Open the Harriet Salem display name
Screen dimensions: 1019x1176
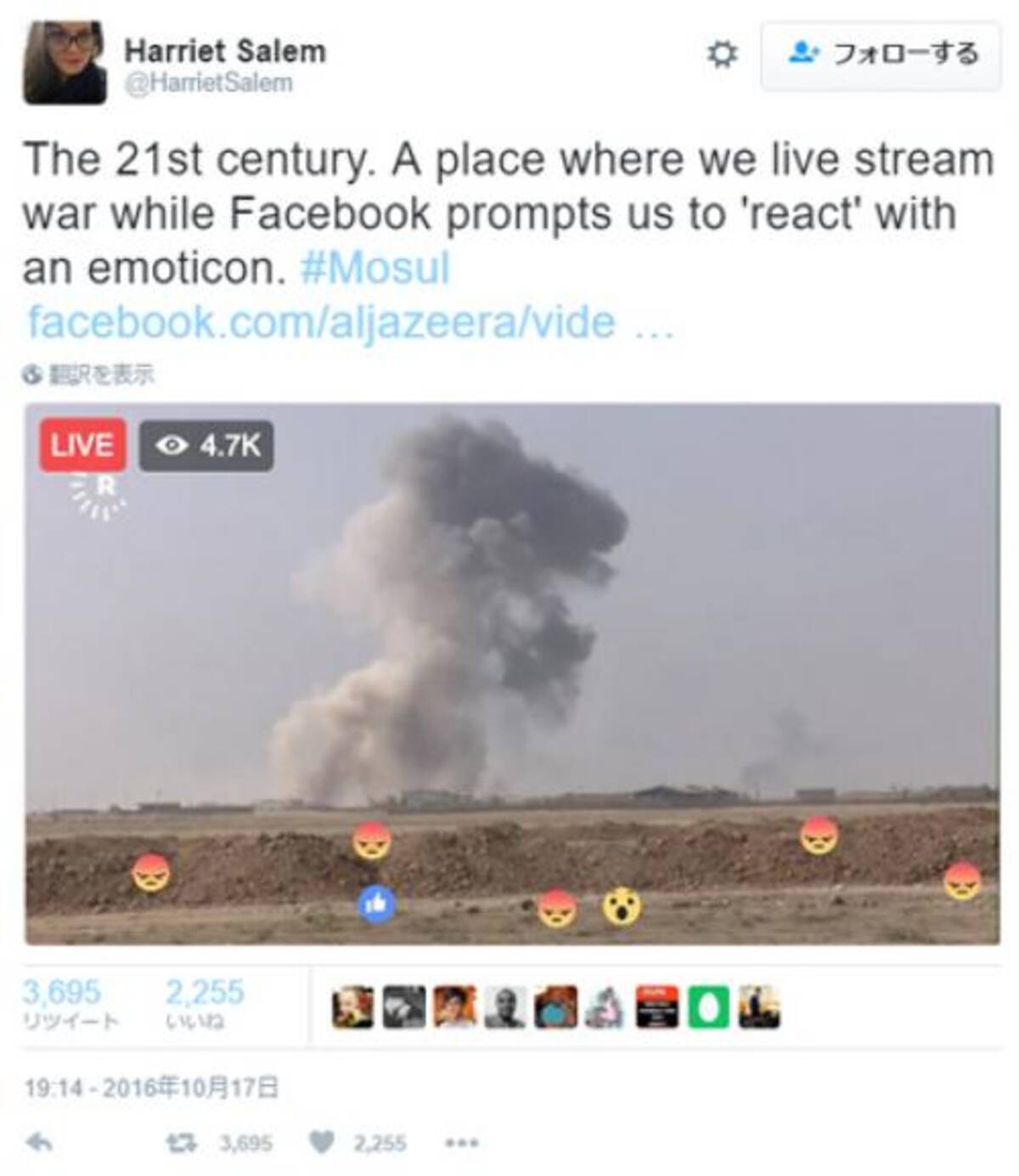point(225,51)
